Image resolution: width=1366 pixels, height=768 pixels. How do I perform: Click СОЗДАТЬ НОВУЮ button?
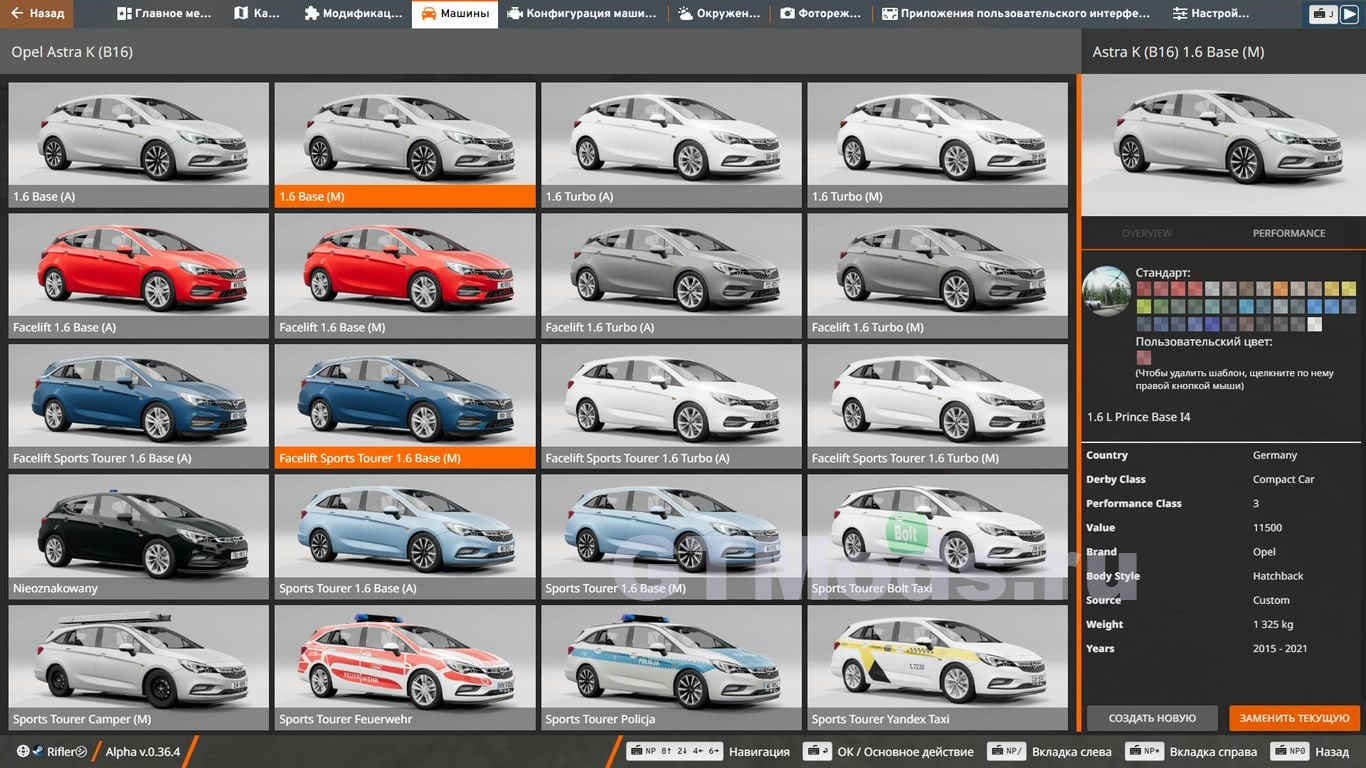[1152, 718]
